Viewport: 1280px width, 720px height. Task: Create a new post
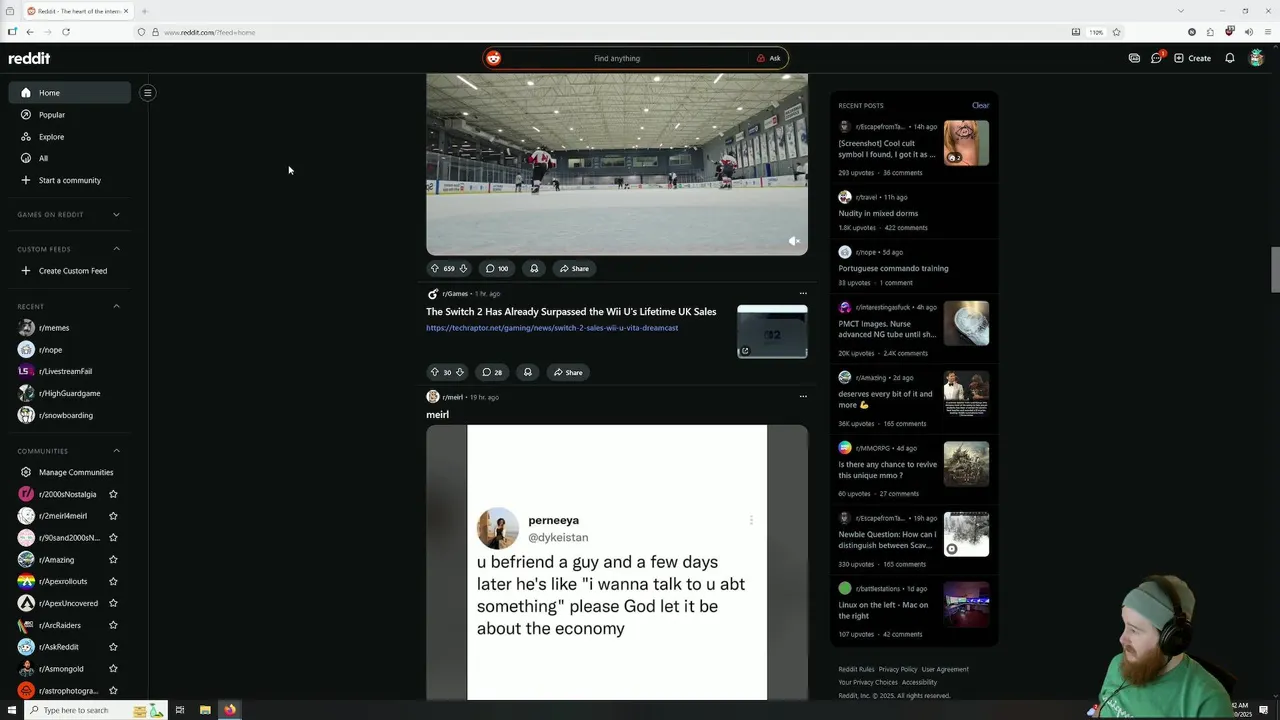[x=1192, y=58]
